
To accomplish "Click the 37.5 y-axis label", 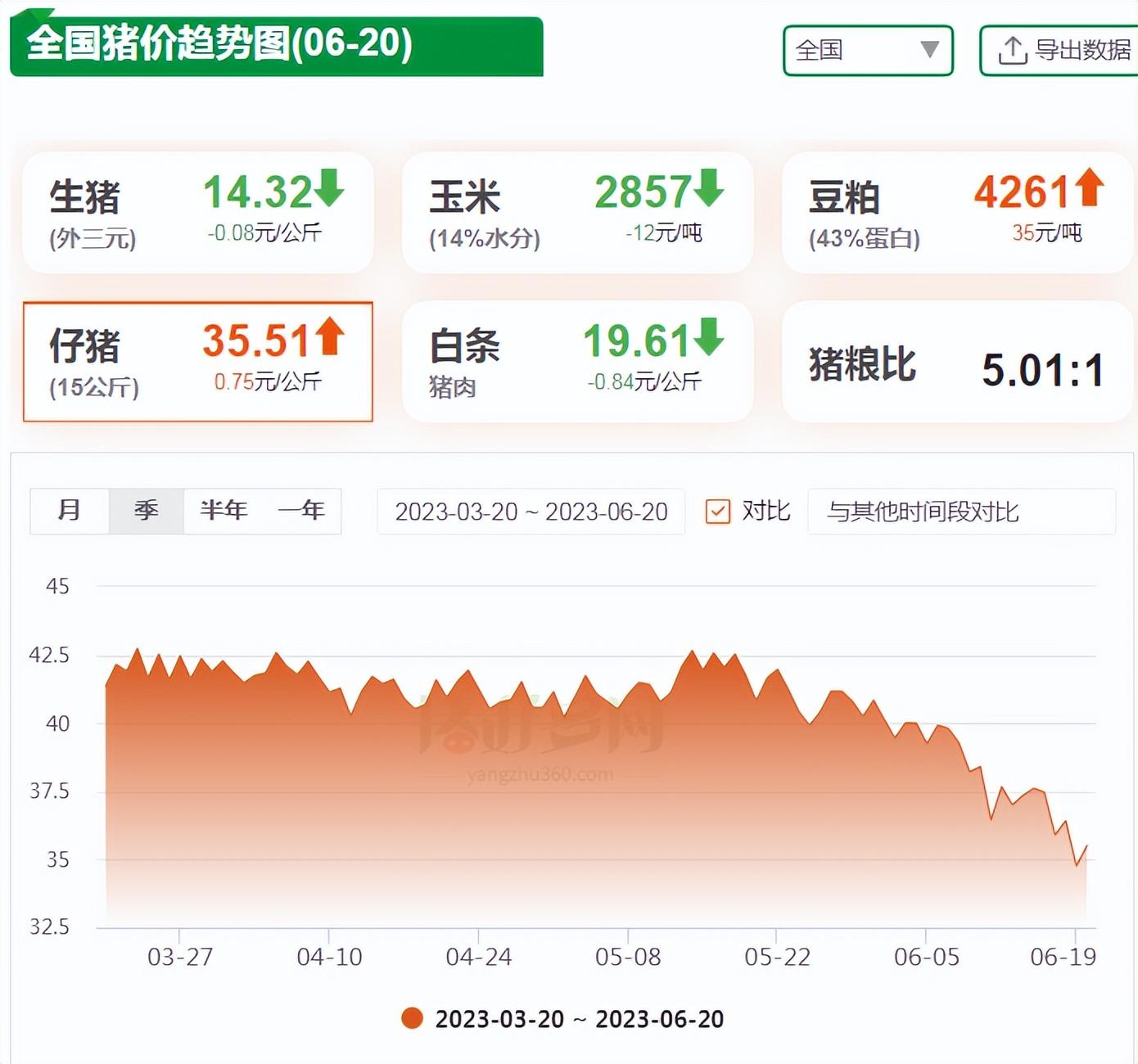I will point(49,791).
